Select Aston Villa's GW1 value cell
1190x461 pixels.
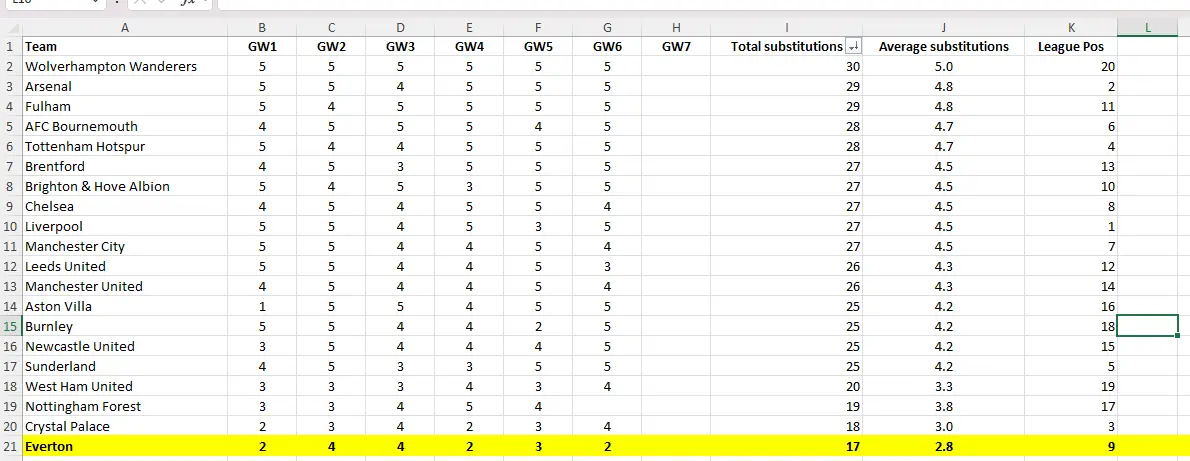point(262,306)
